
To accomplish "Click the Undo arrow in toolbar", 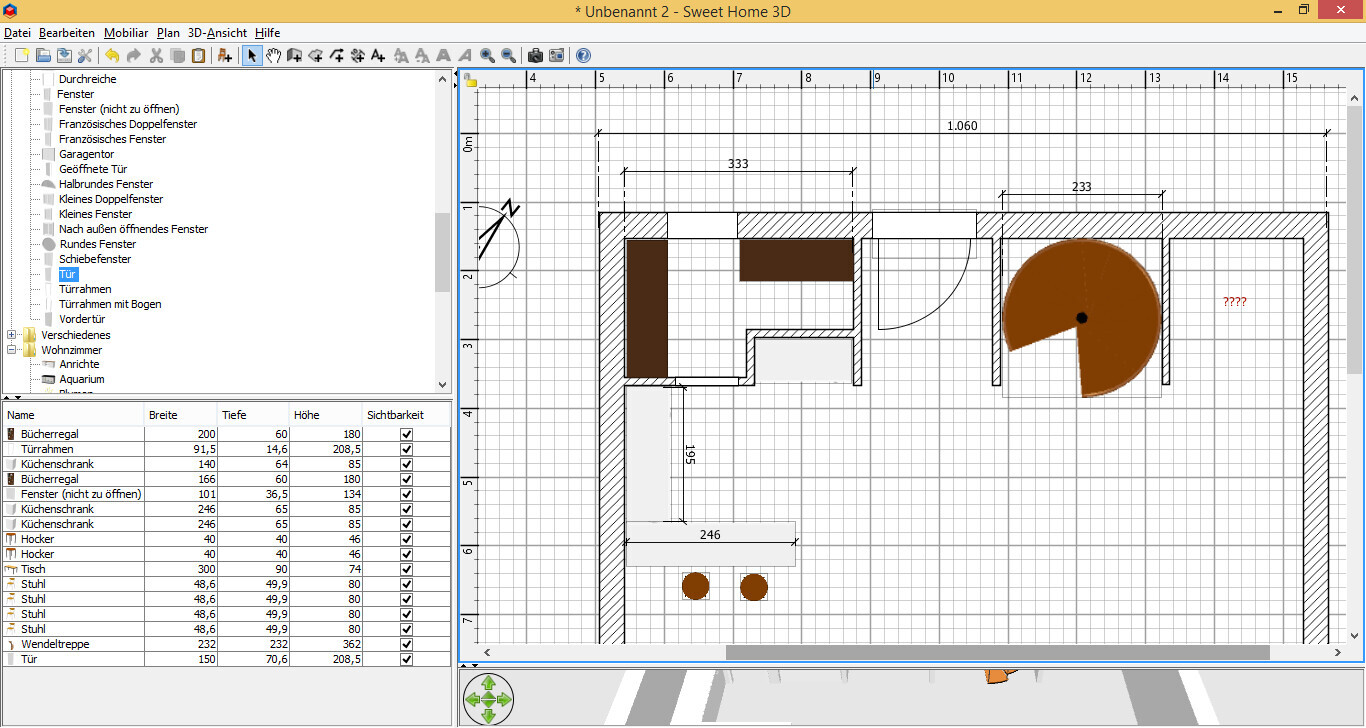I will pos(111,55).
